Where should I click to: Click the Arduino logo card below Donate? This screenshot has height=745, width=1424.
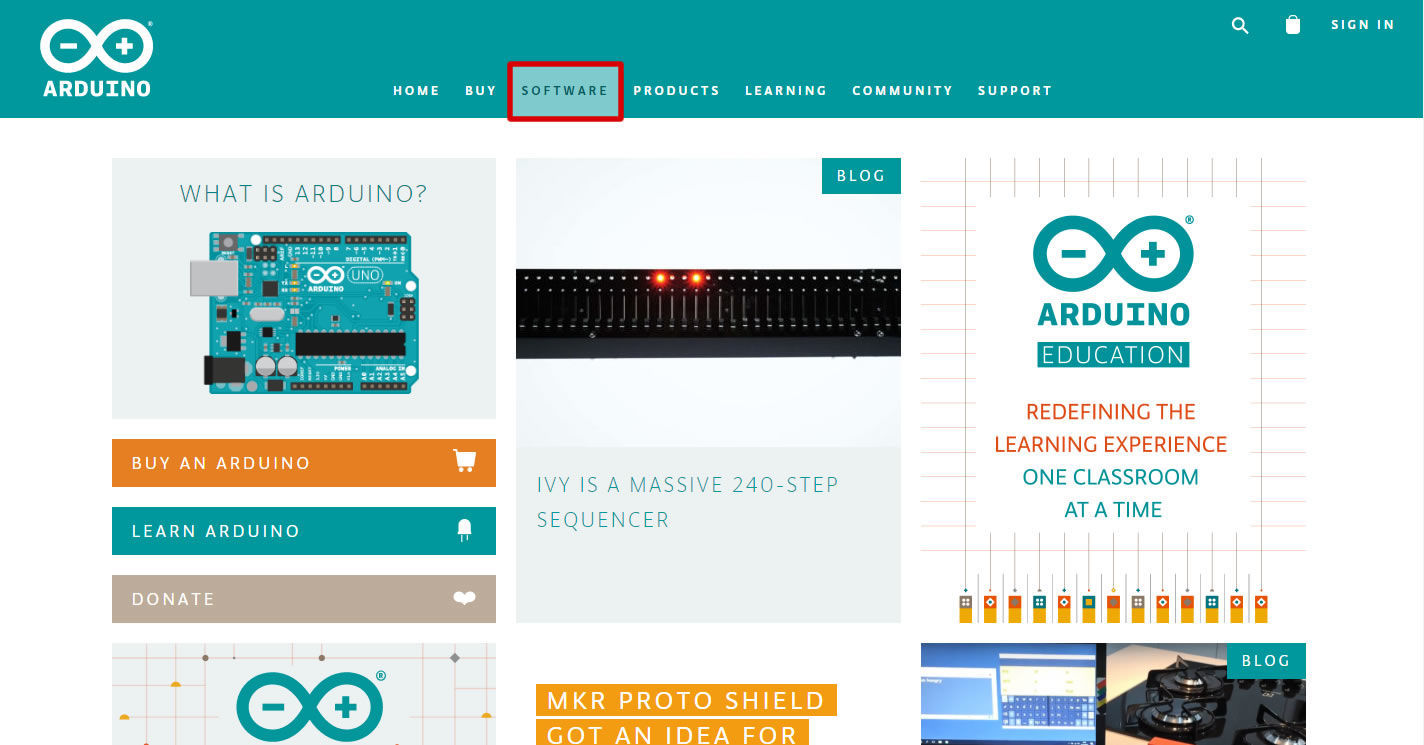(x=304, y=694)
